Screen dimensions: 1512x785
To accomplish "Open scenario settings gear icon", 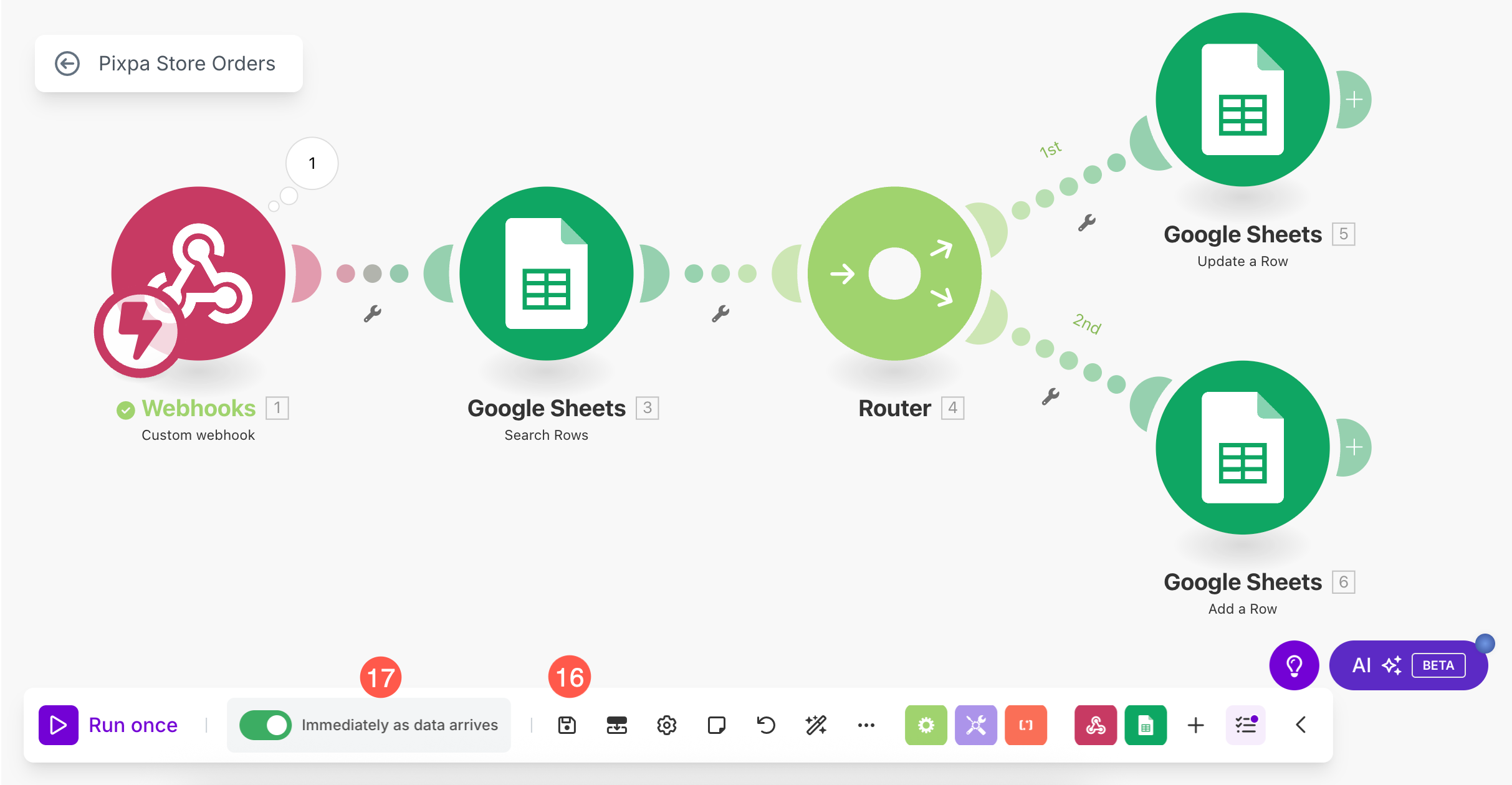I will (x=667, y=725).
